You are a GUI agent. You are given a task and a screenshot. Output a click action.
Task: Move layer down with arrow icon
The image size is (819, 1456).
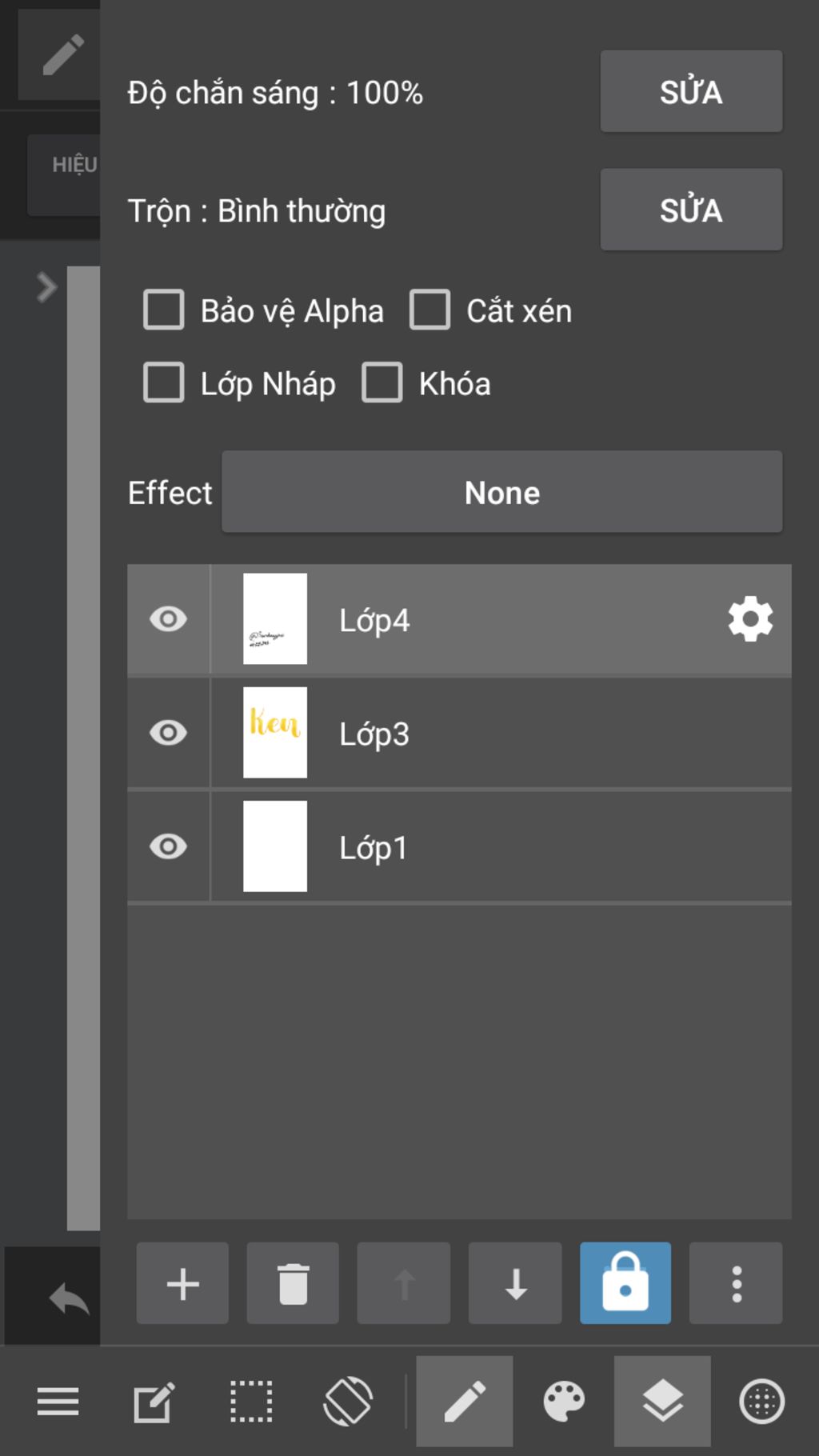(515, 1283)
